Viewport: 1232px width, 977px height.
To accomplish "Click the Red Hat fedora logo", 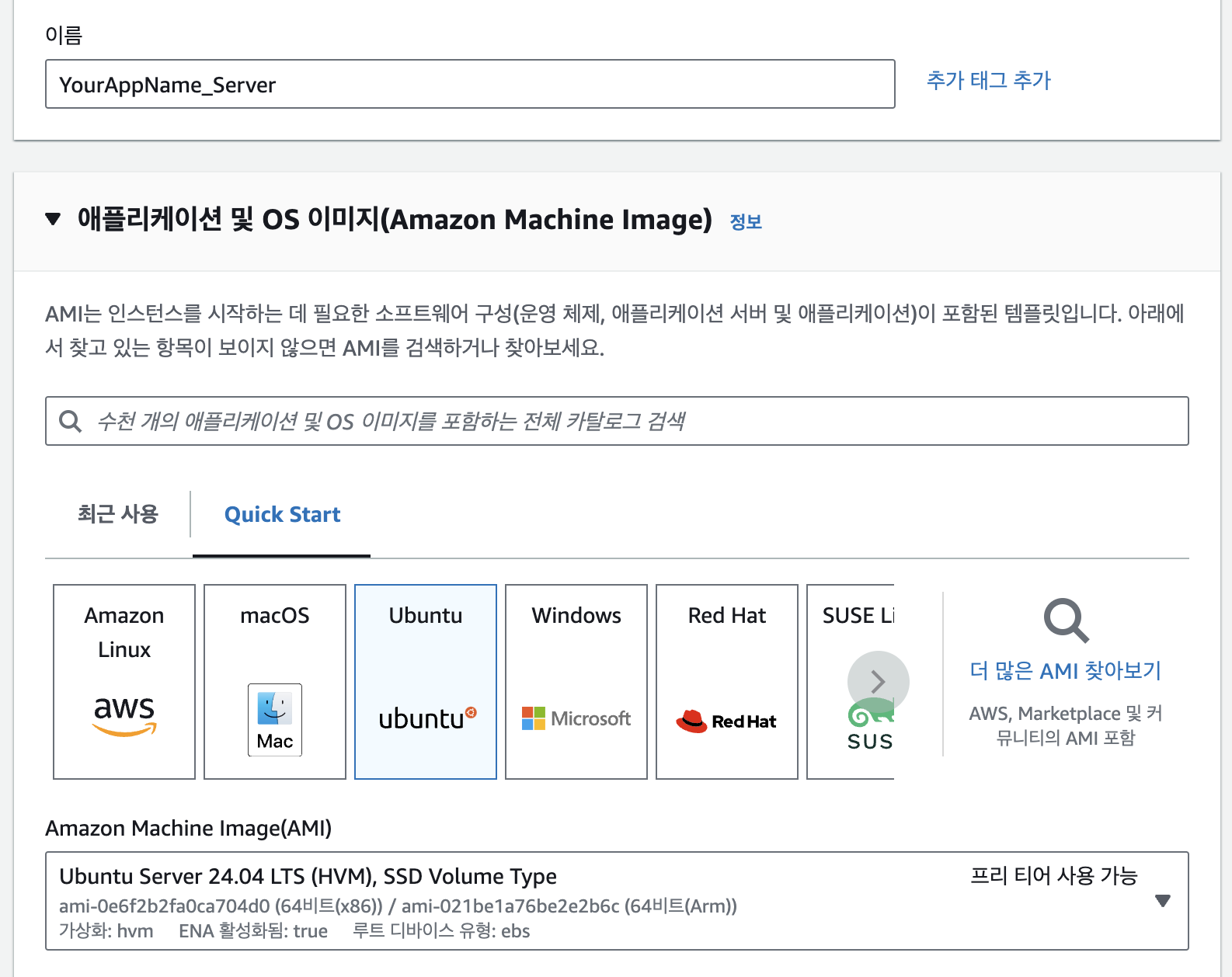I will tap(726, 721).
